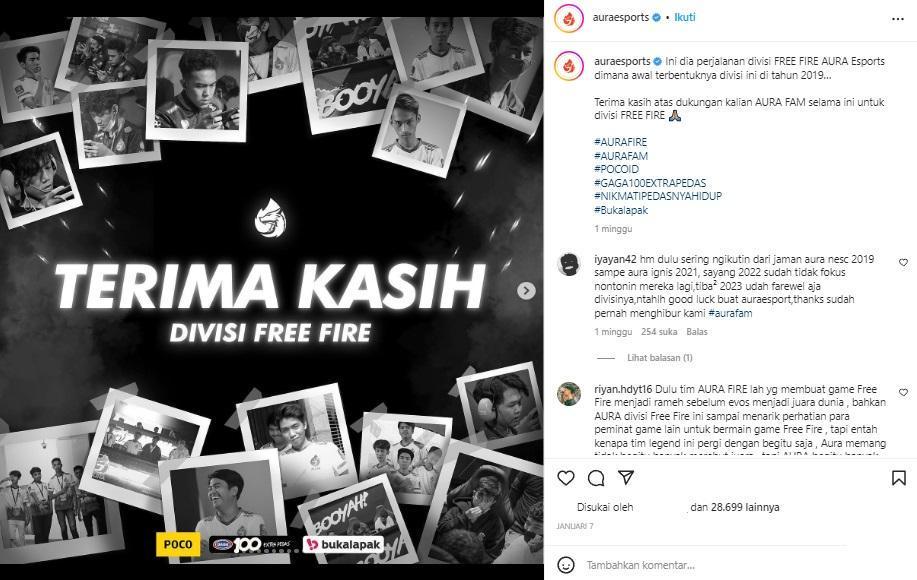View riyan.hdyt16's profile picture

pyautogui.click(x=568, y=394)
